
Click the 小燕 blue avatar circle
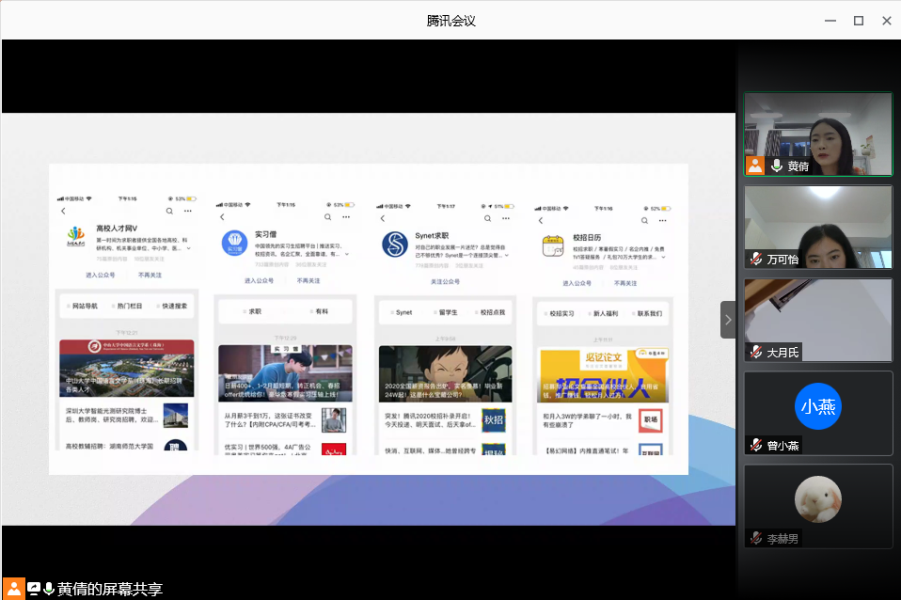point(818,406)
